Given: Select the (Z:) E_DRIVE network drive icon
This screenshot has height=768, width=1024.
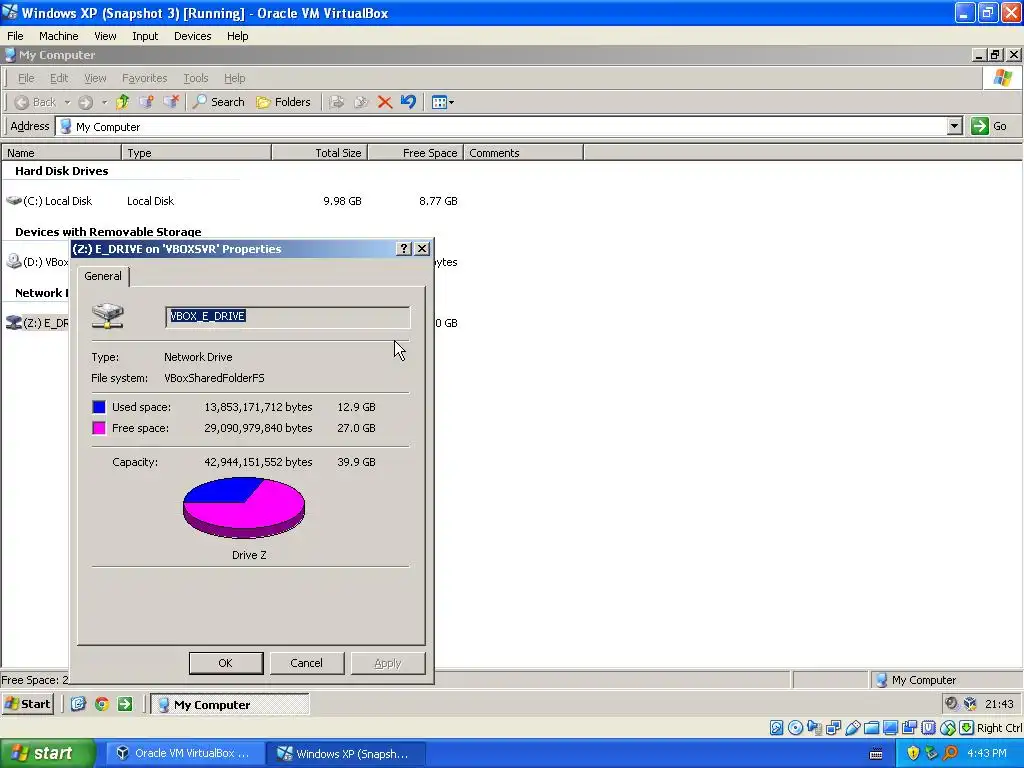Looking at the screenshot, I should [x=14, y=323].
